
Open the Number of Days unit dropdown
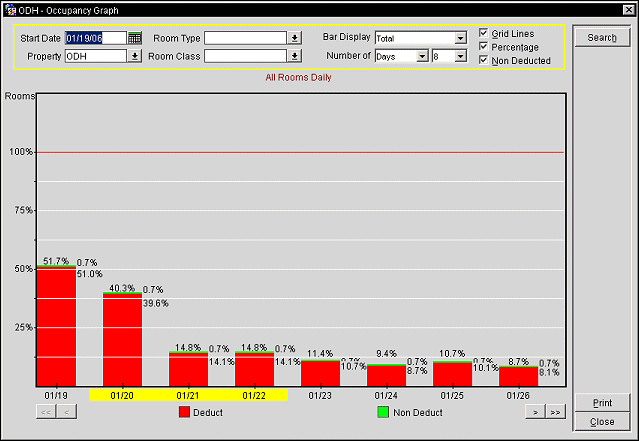[x=422, y=56]
